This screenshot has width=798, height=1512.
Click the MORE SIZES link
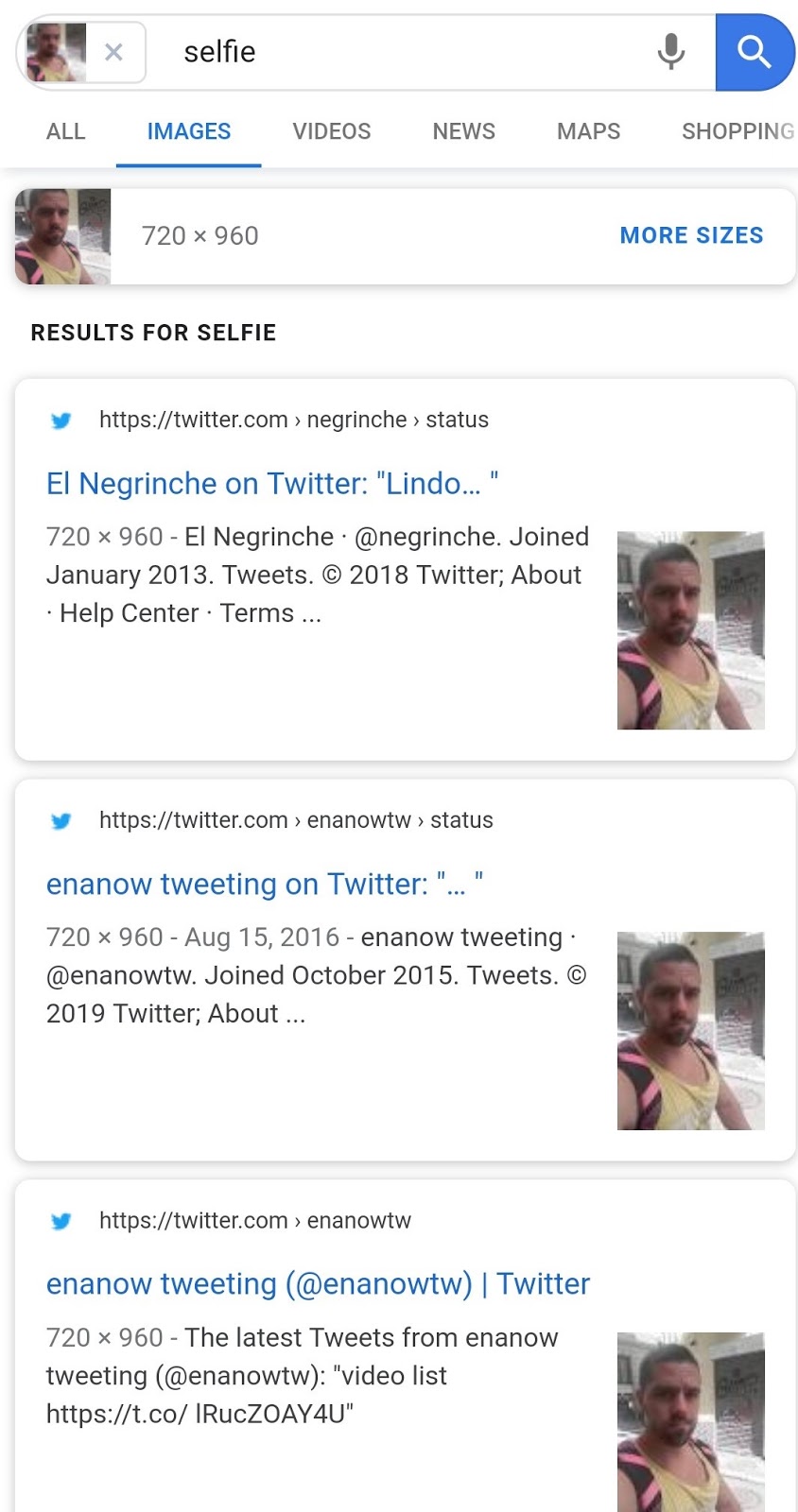click(x=692, y=235)
